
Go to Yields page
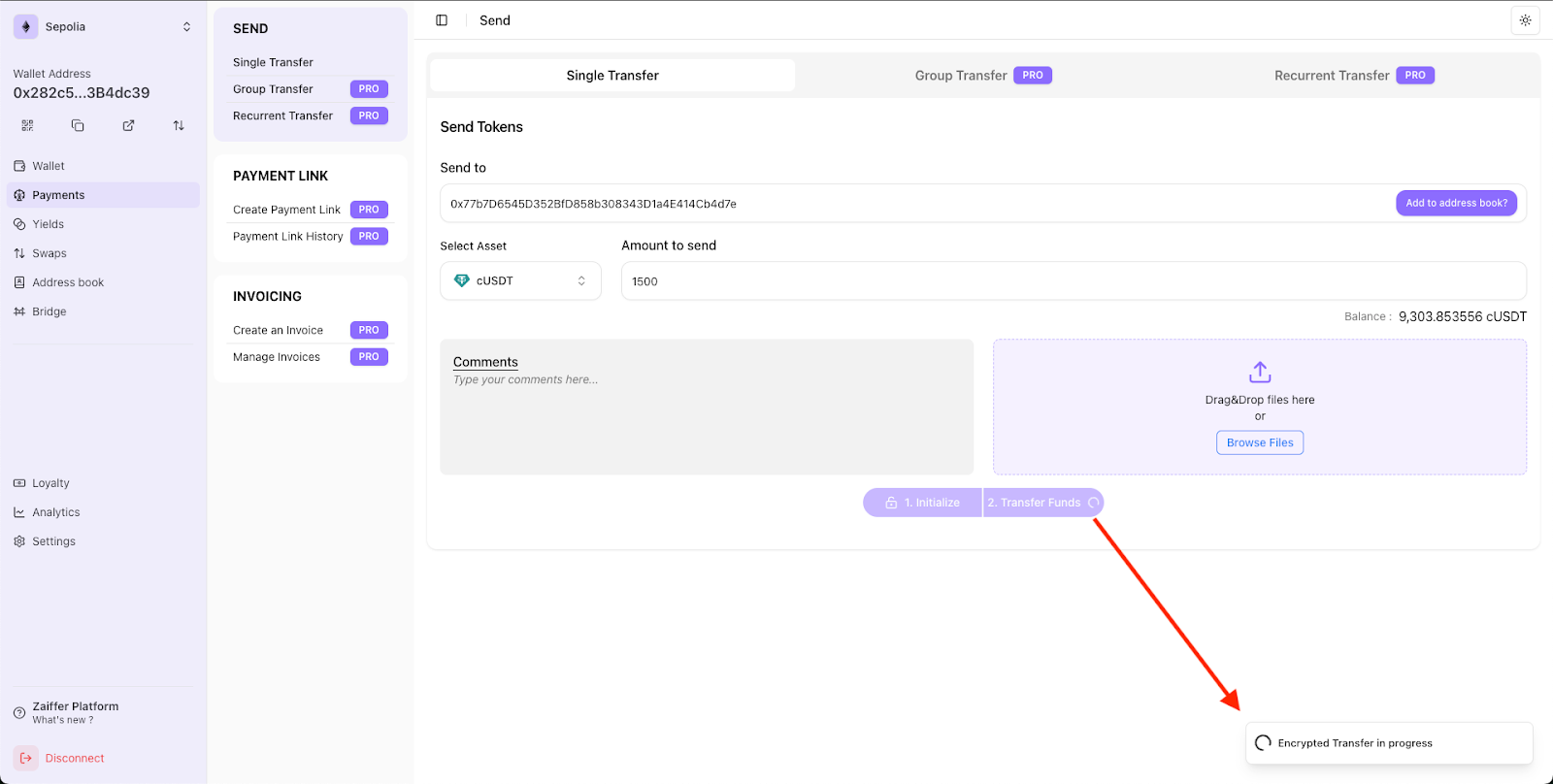pos(103,224)
